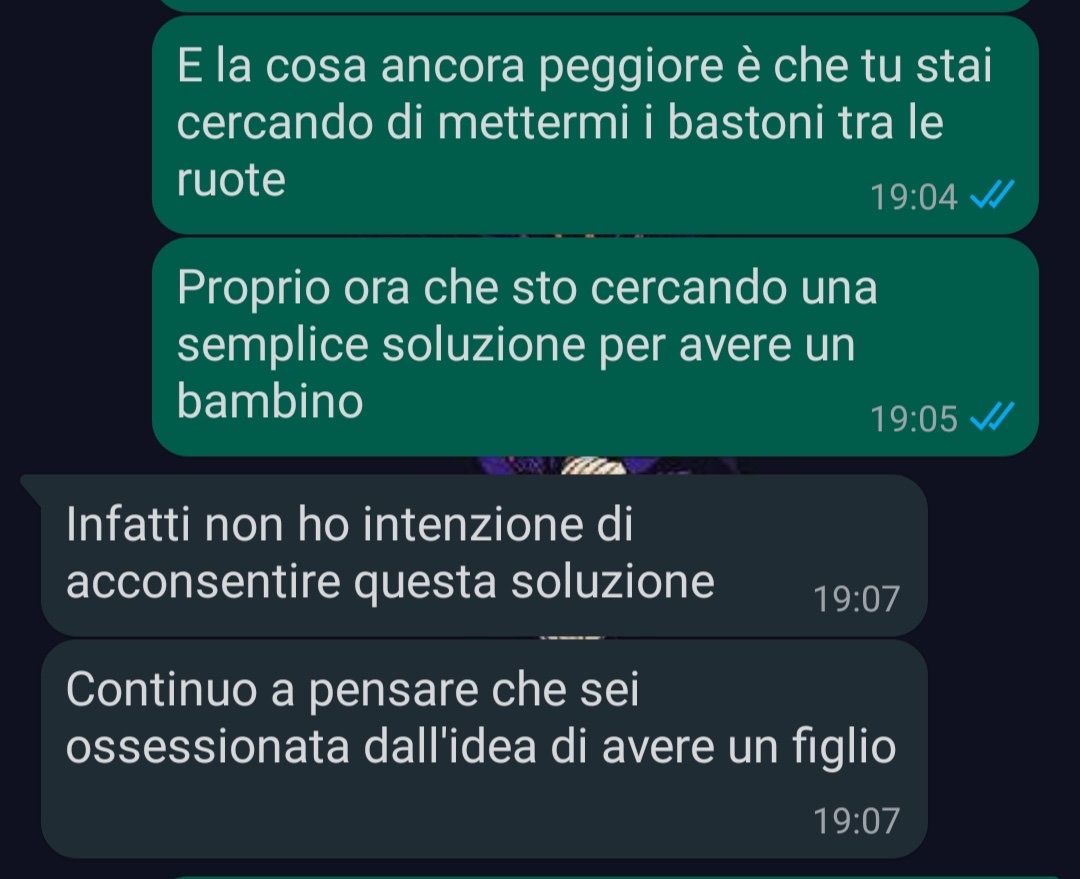Tap the wallpaper strip between the 19:05 and "Infatti" bubbles
This screenshot has height=879, width=1080.
[x=595, y=465]
